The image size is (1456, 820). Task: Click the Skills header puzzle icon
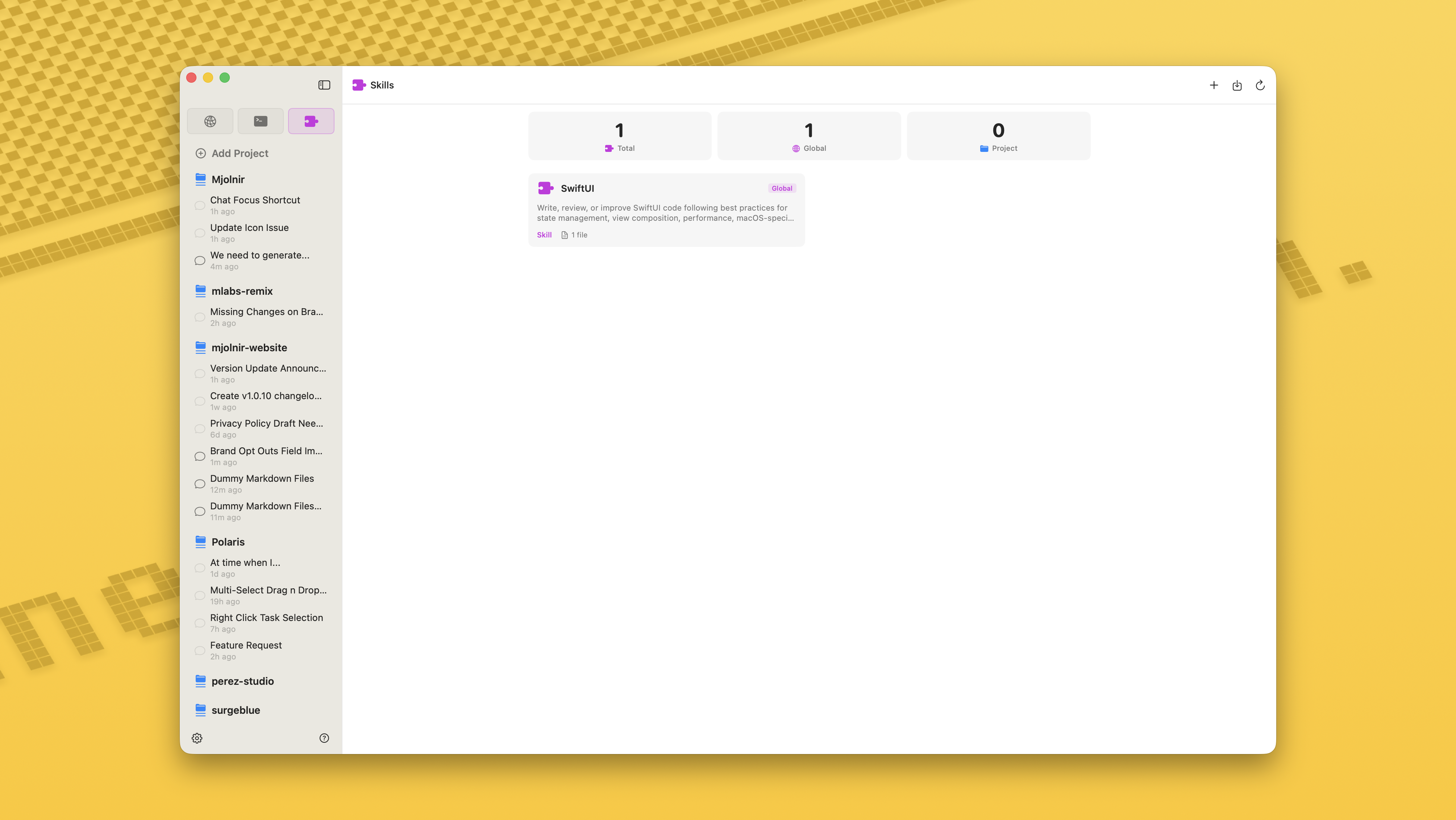tap(358, 85)
